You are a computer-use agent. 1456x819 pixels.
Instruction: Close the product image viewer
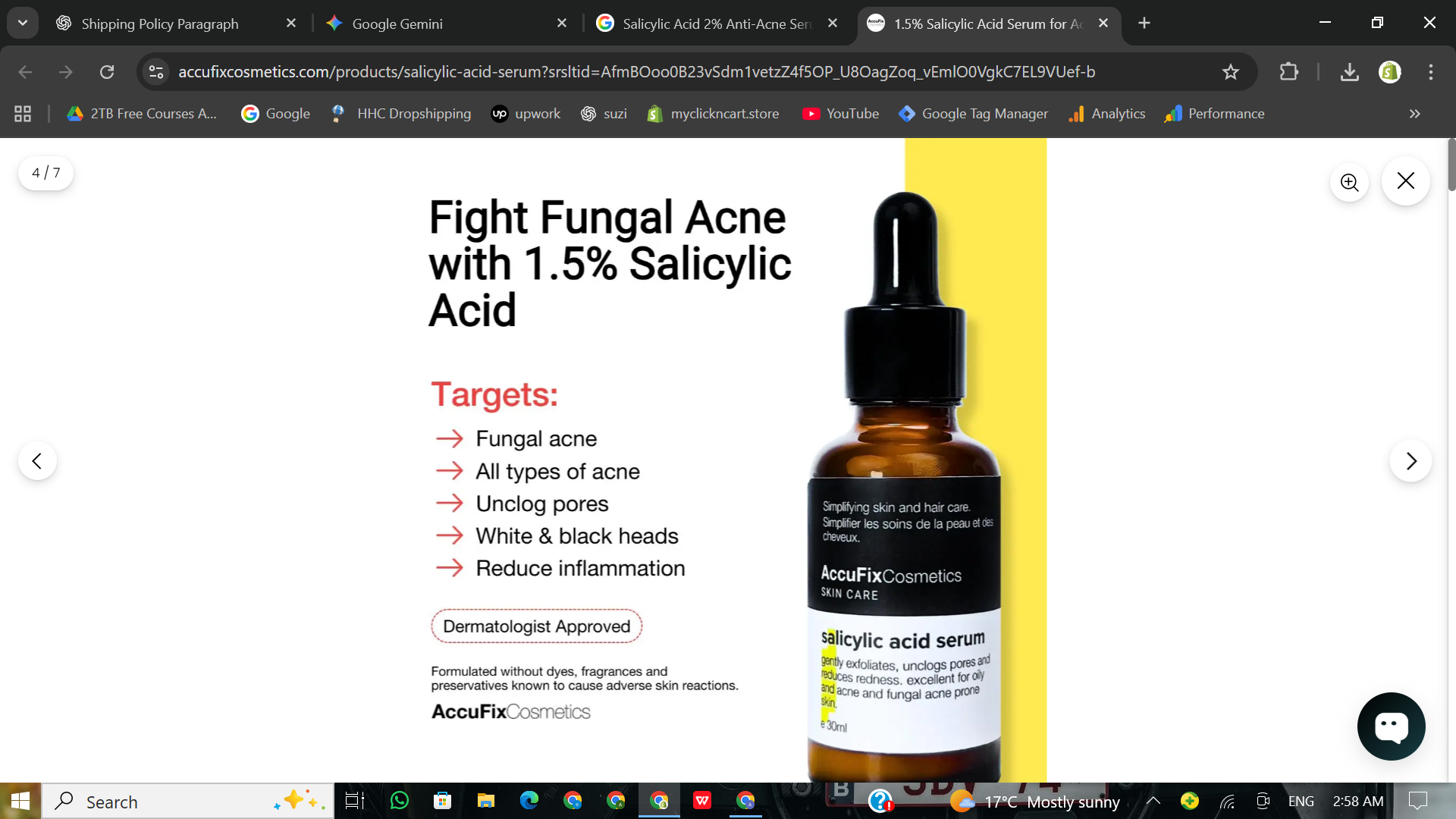(1405, 180)
